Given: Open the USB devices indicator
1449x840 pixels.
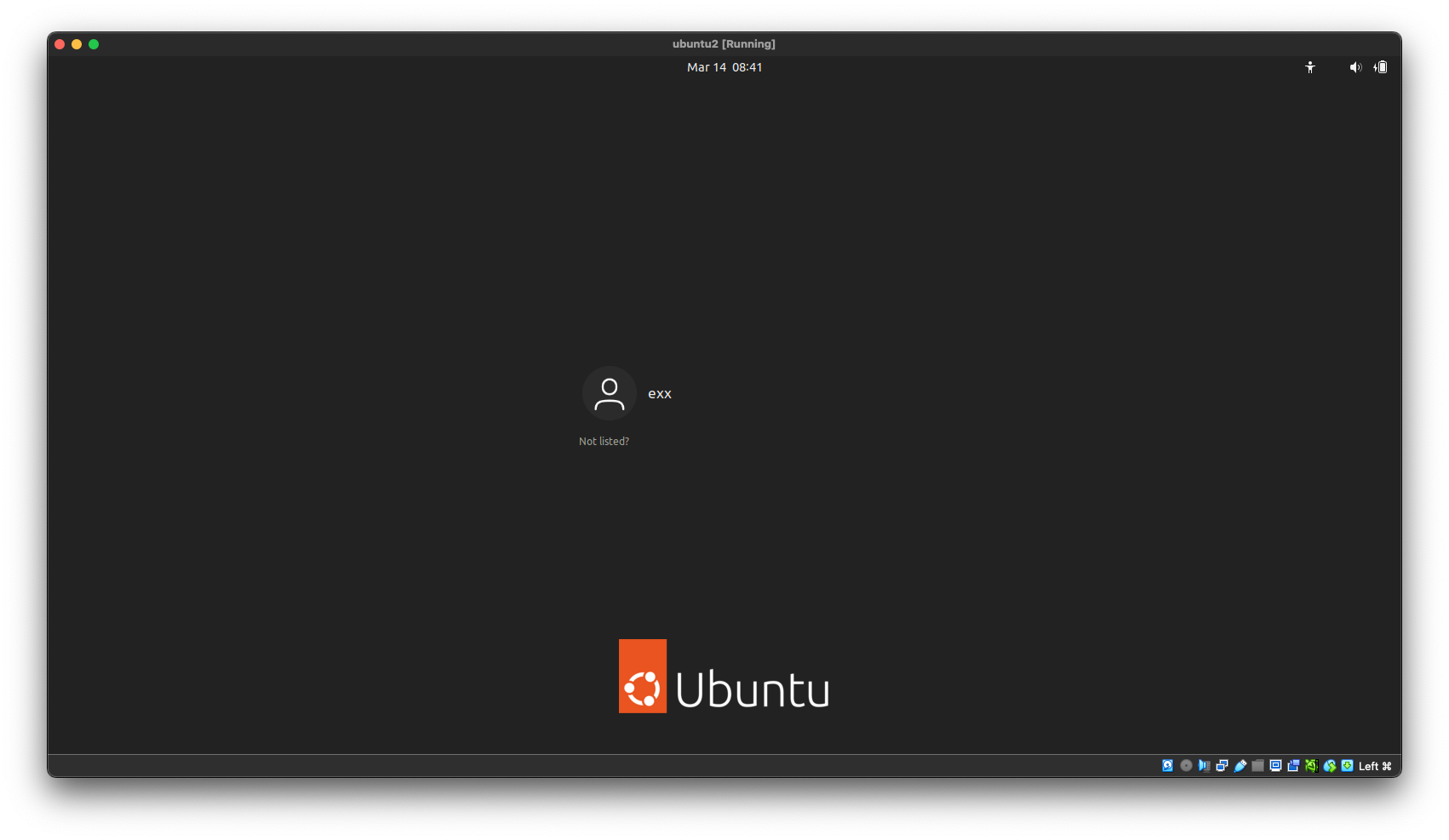Looking at the screenshot, I should [x=1240, y=766].
